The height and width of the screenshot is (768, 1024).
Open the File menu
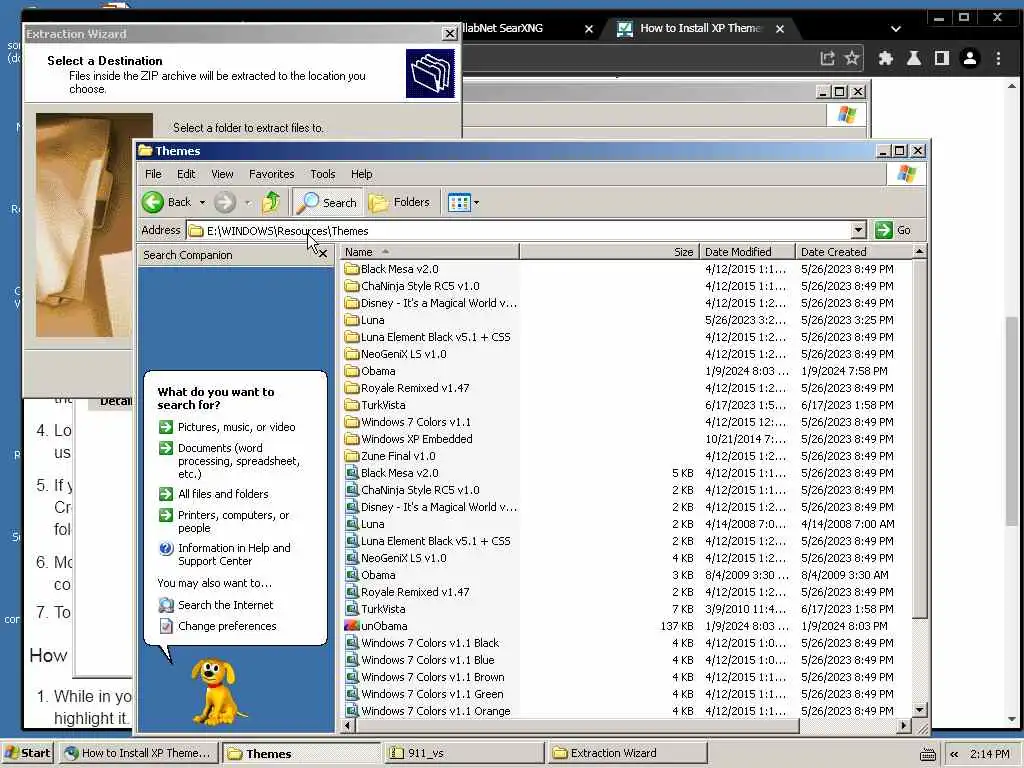point(153,174)
